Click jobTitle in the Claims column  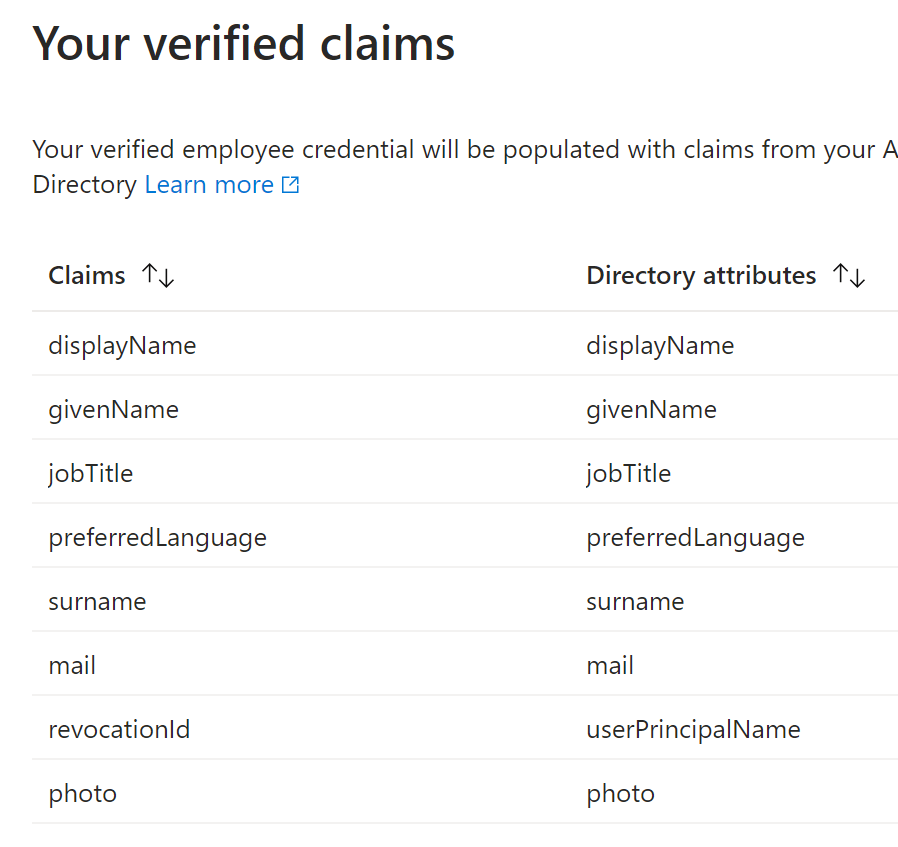[x=90, y=474]
